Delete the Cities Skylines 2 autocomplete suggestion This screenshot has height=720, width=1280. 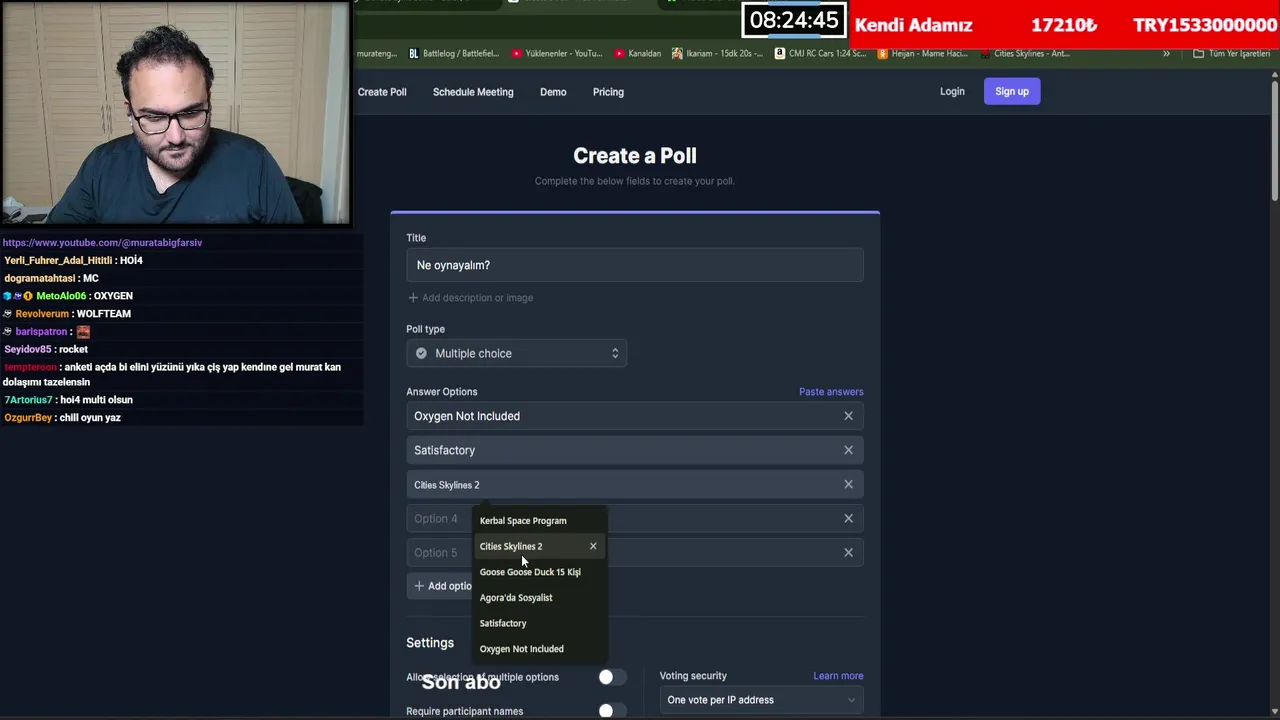(x=593, y=546)
